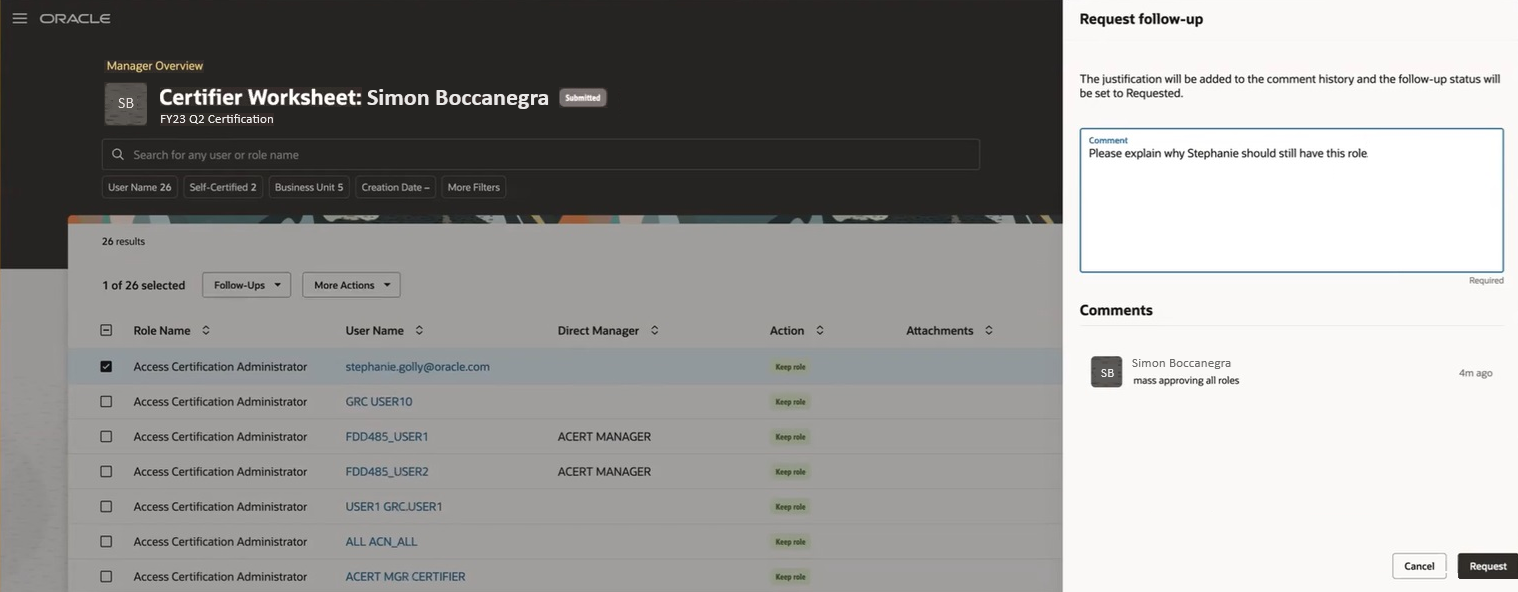This screenshot has height=592, width=1518.
Task: Sort the Direct Manager column
Action: (x=654, y=329)
